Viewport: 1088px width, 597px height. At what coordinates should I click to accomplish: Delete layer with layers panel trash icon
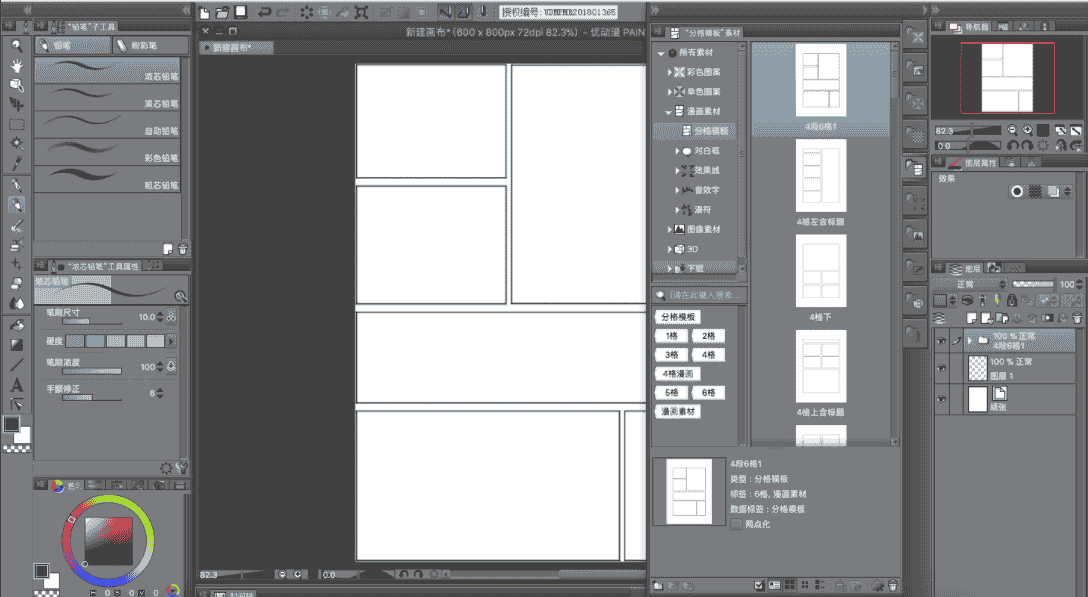[1077, 318]
